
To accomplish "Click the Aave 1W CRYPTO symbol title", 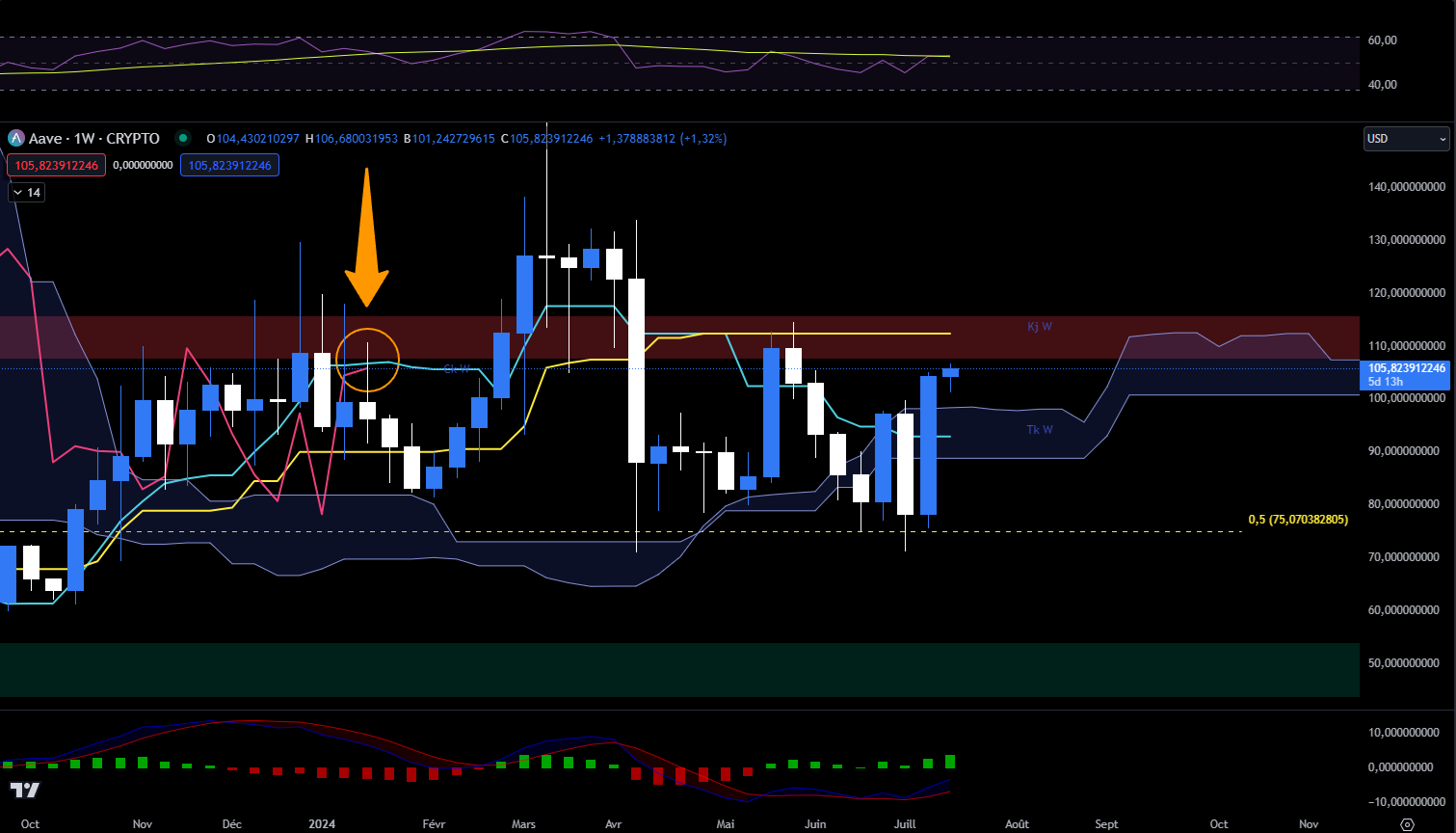I will (93, 139).
